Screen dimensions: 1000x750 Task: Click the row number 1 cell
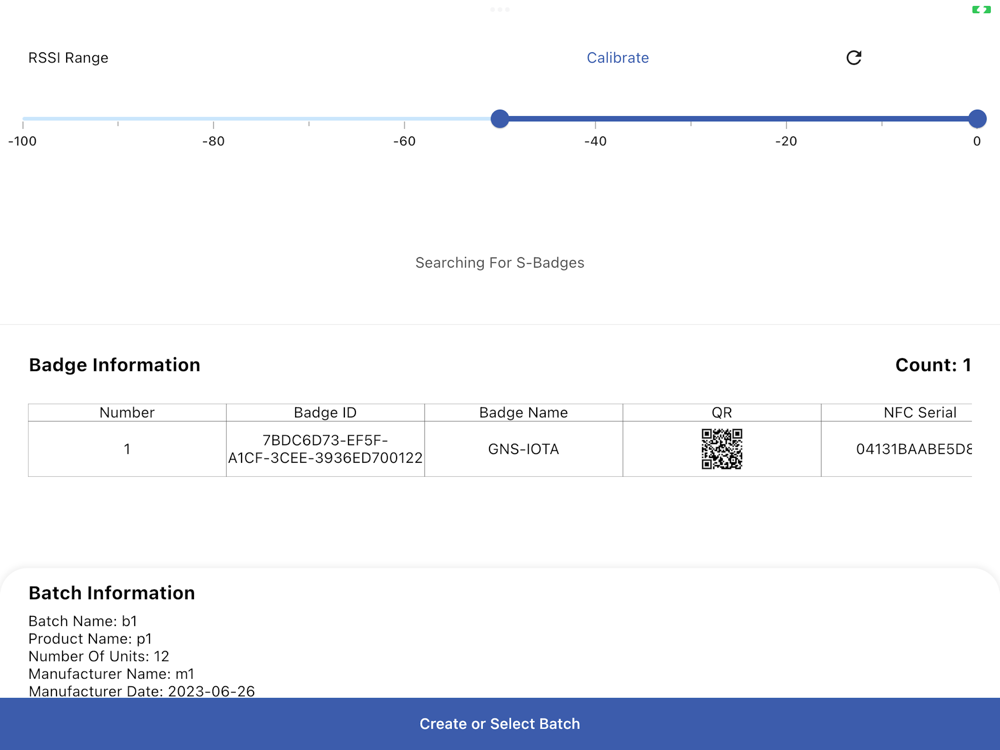pos(127,449)
